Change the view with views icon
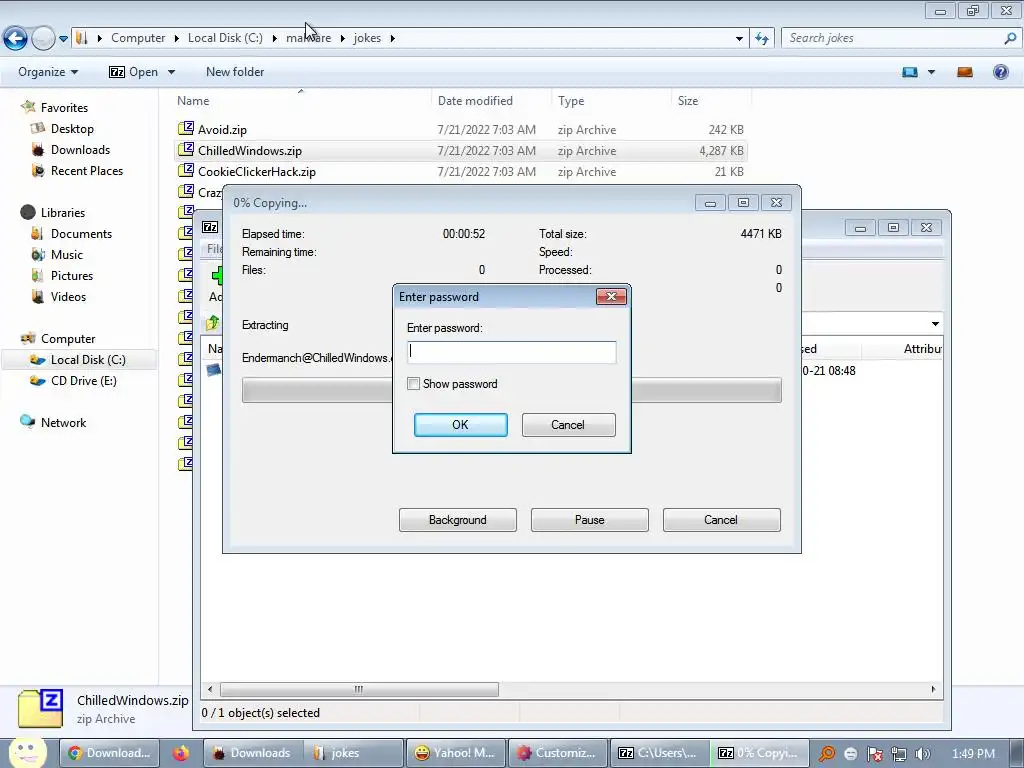This screenshot has width=1024, height=768. 910,72
